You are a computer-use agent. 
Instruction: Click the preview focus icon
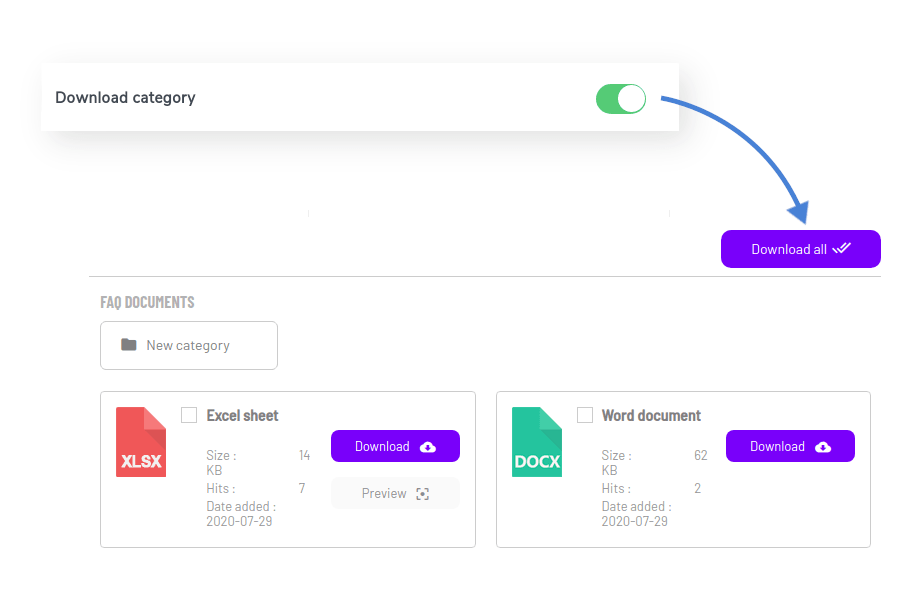[x=422, y=494]
